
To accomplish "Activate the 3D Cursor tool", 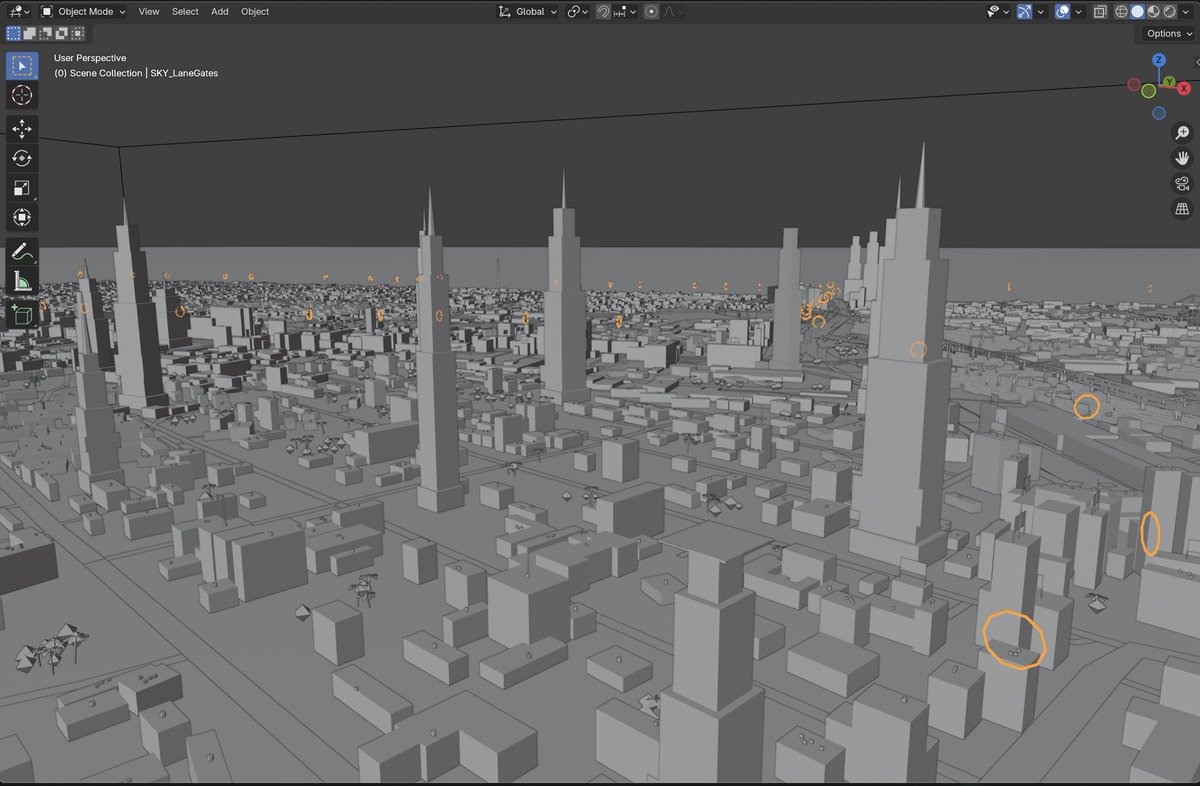I will [x=22, y=95].
